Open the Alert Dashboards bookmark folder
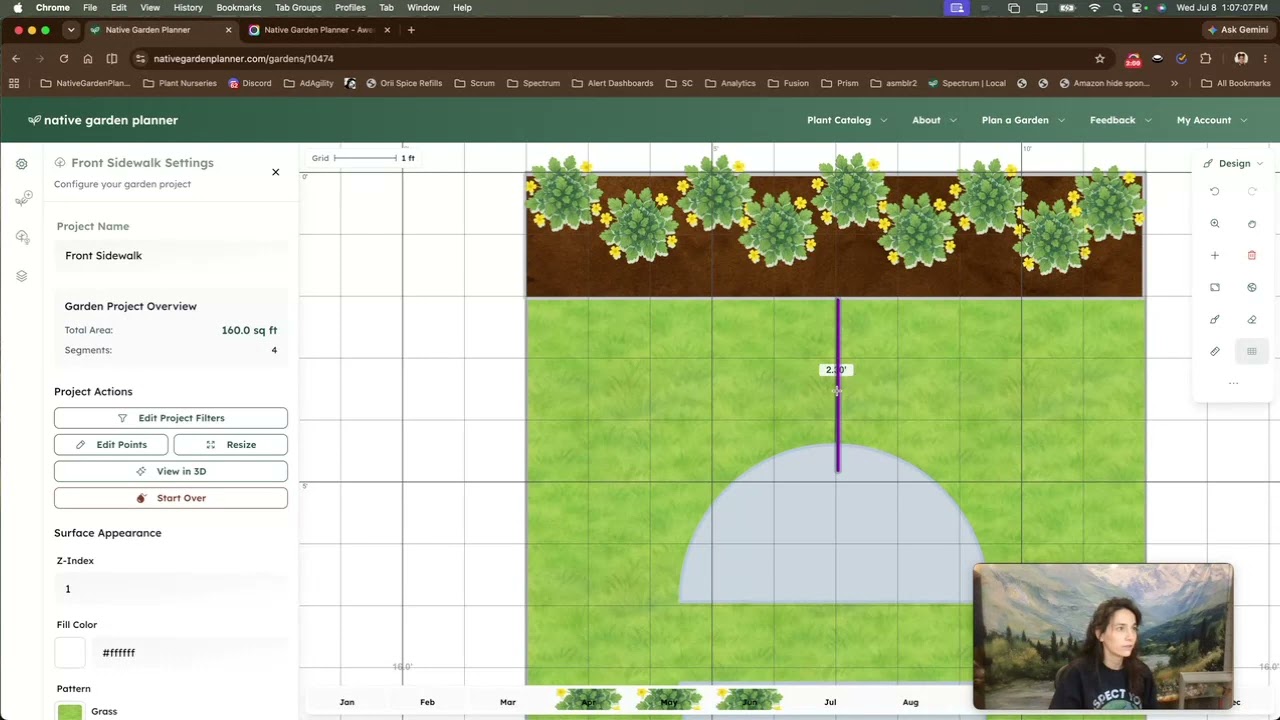 tap(612, 83)
